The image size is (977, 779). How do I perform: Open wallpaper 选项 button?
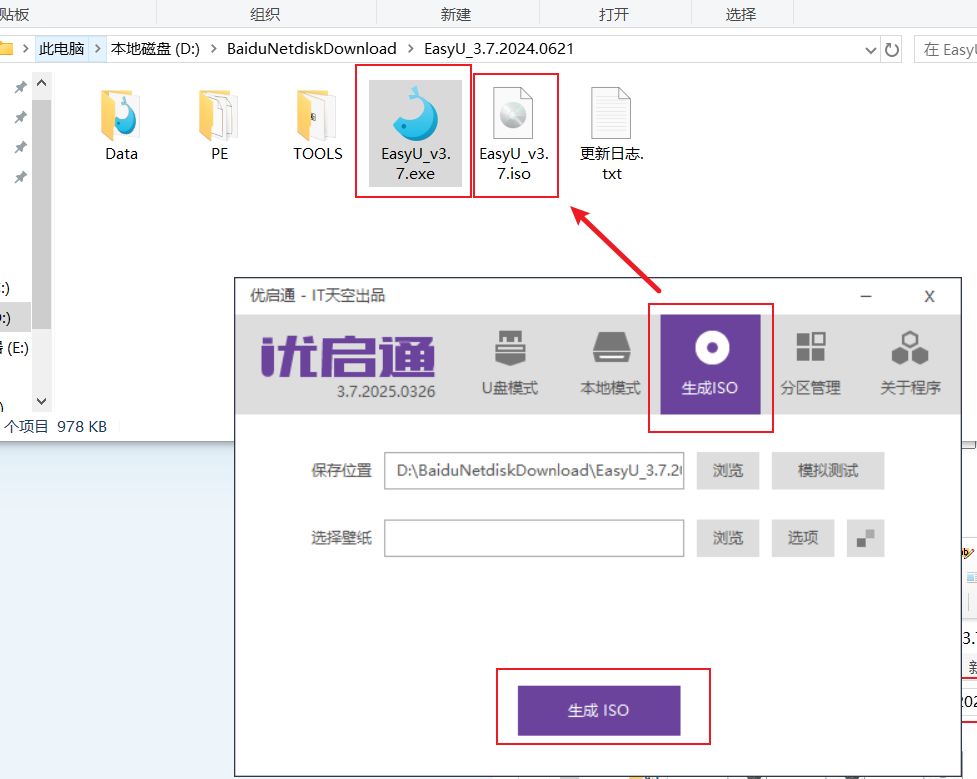(802, 538)
